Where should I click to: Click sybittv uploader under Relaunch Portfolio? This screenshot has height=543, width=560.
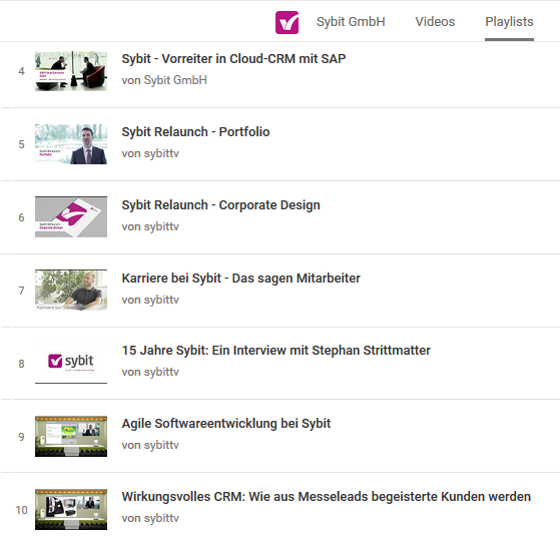click(161, 153)
